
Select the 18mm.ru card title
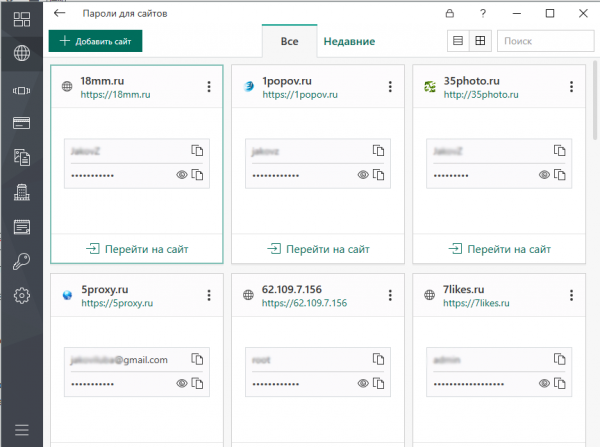coord(102,81)
